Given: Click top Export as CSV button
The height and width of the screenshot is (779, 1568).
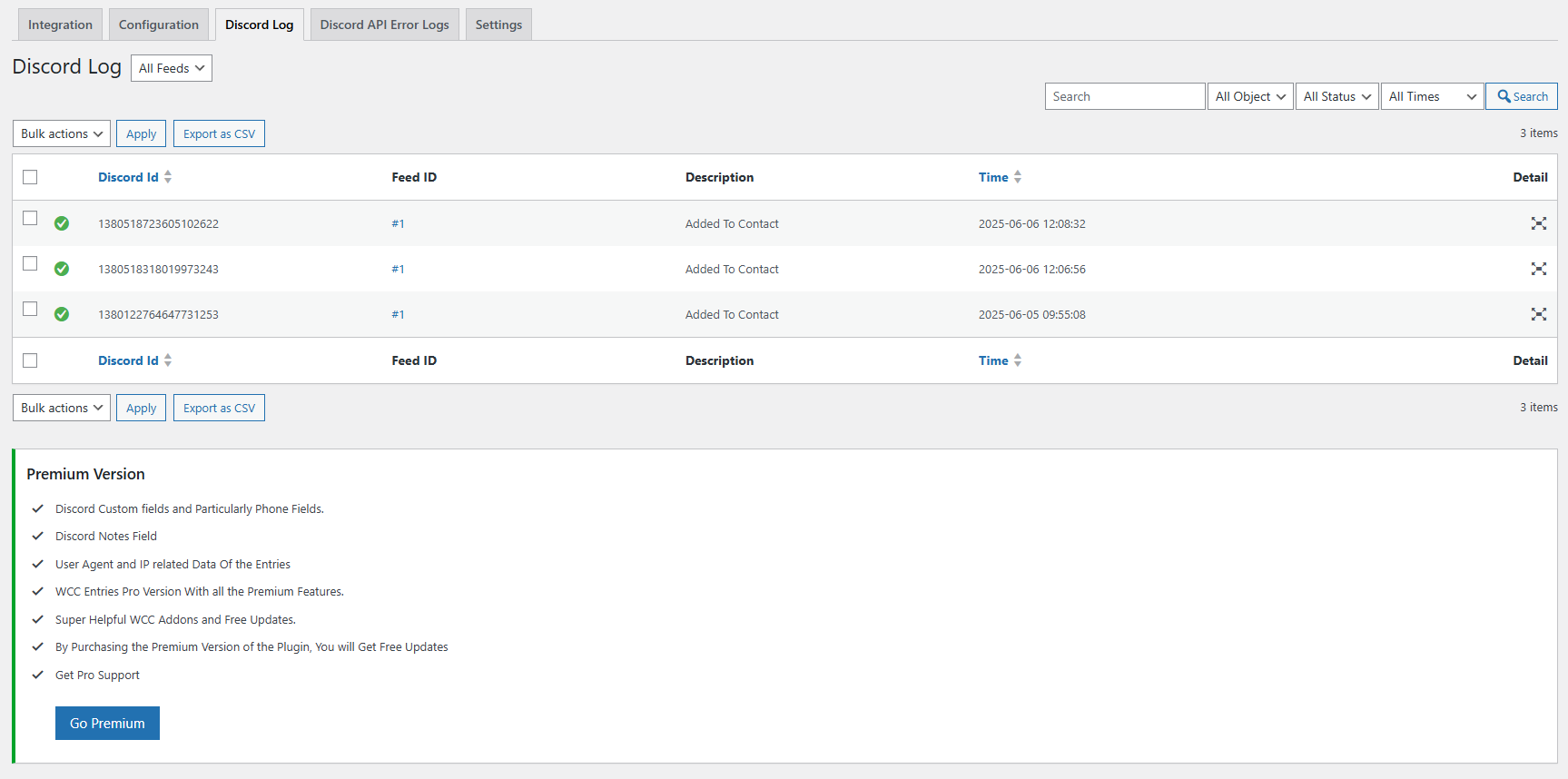Looking at the screenshot, I should click(x=219, y=133).
